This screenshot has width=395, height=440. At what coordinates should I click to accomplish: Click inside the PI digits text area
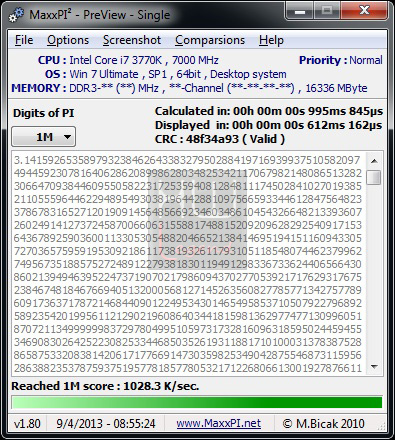(x=188, y=264)
